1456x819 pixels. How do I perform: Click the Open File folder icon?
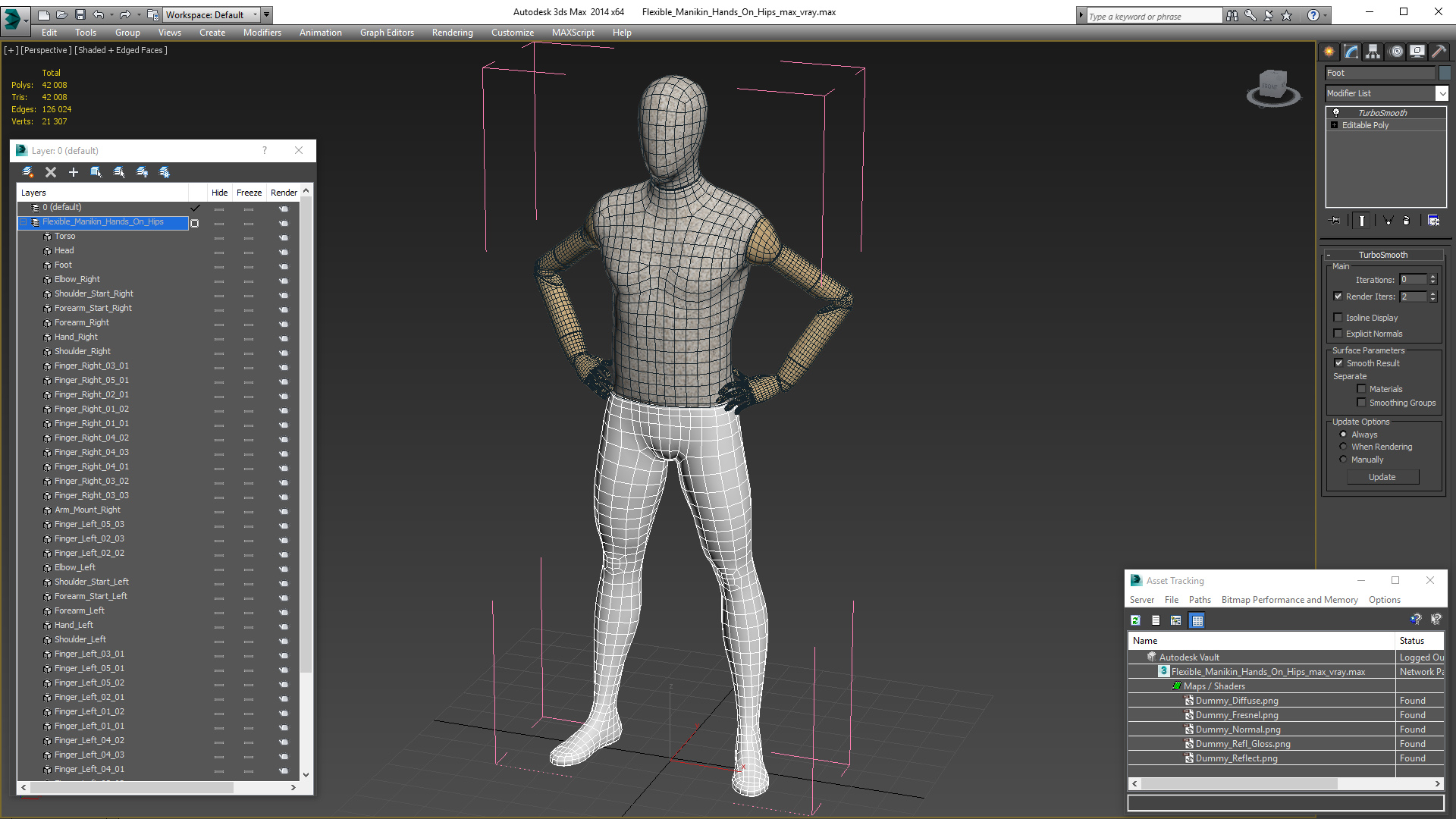[x=61, y=14]
